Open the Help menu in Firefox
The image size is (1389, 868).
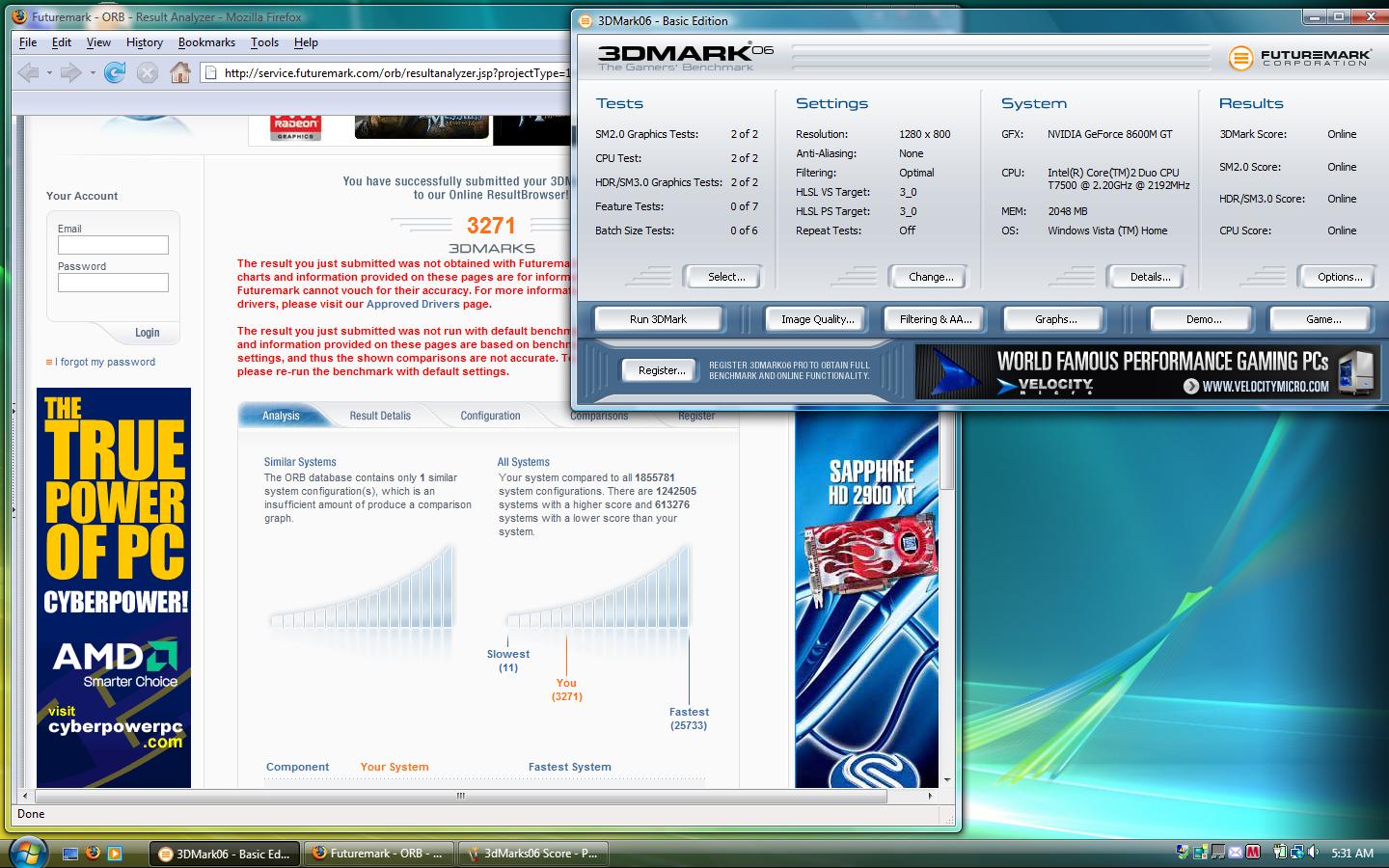[x=306, y=42]
